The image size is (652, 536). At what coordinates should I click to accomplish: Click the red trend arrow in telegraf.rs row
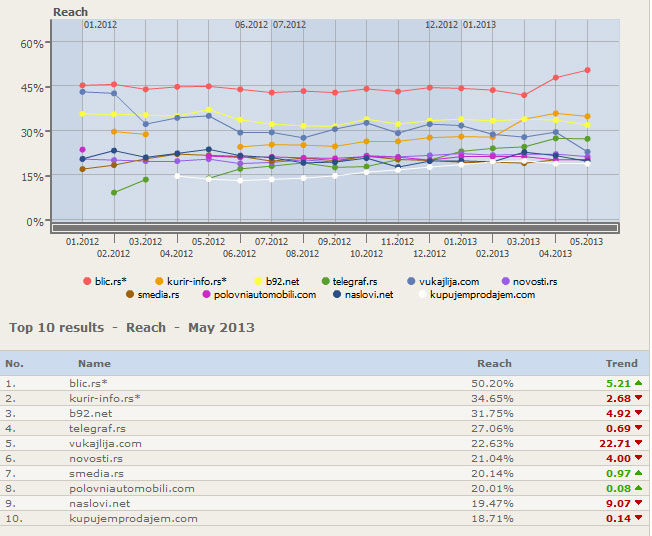(638, 428)
